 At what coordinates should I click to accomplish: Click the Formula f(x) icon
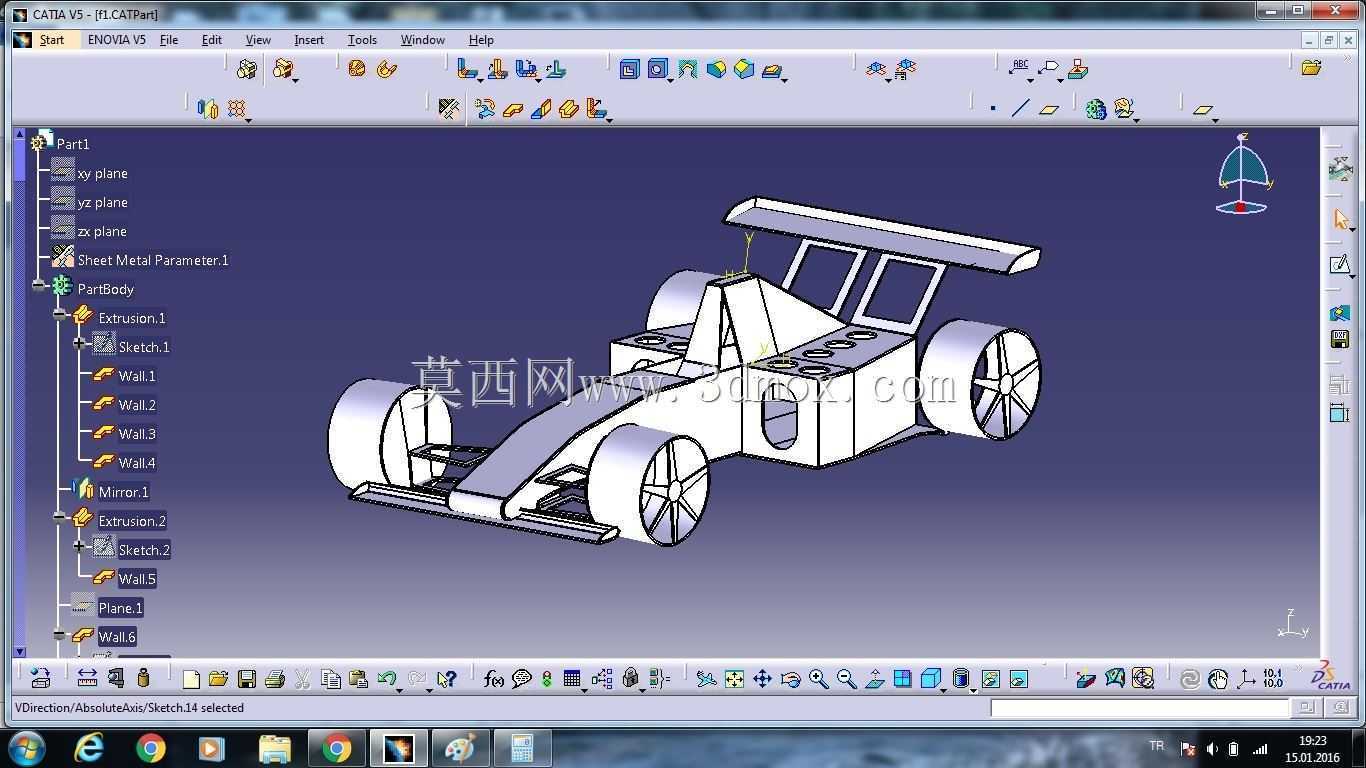tap(493, 679)
